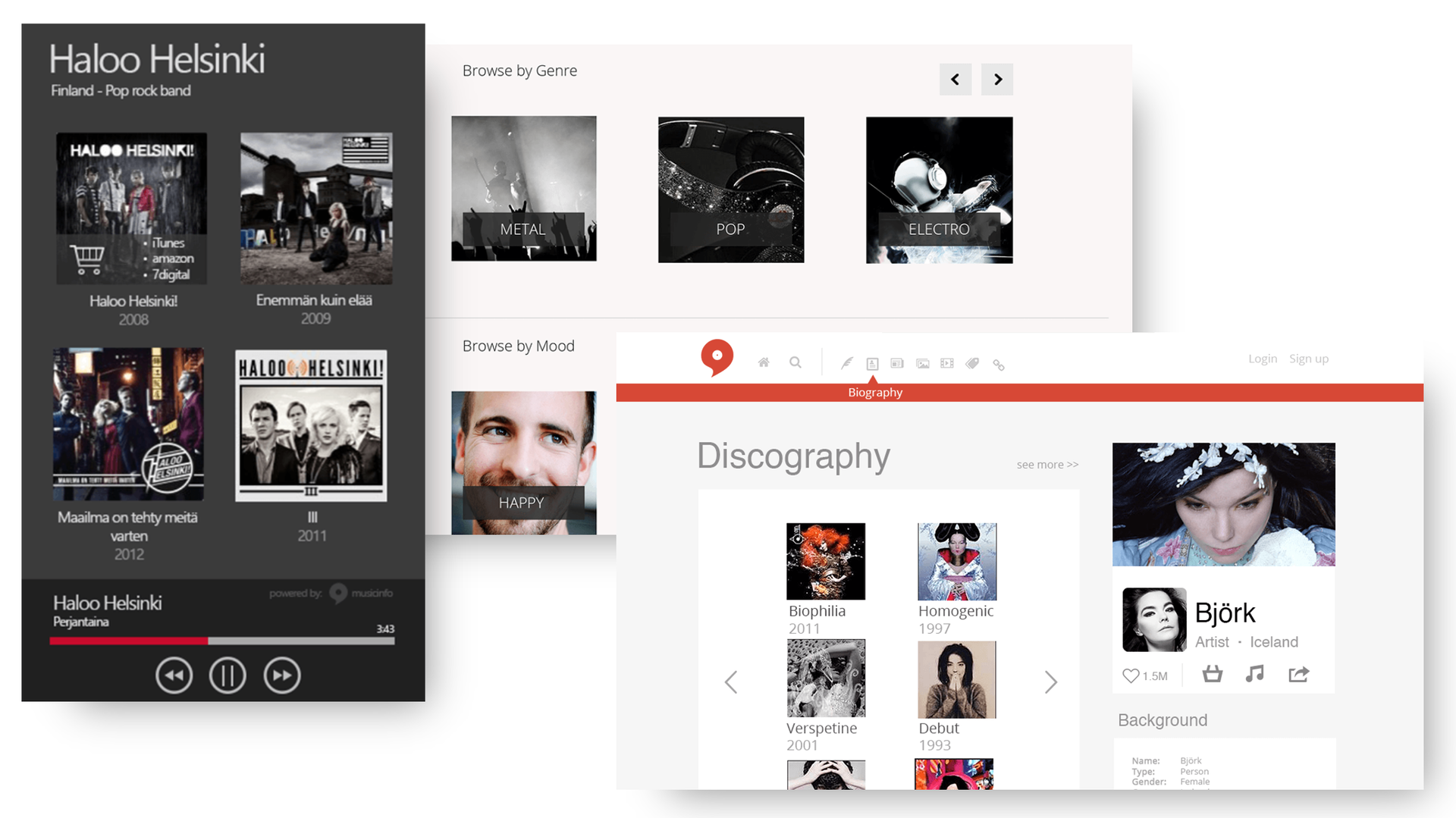Toggle the heart to like Björk
This screenshot has width=1456, height=818.
tap(1131, 675)
